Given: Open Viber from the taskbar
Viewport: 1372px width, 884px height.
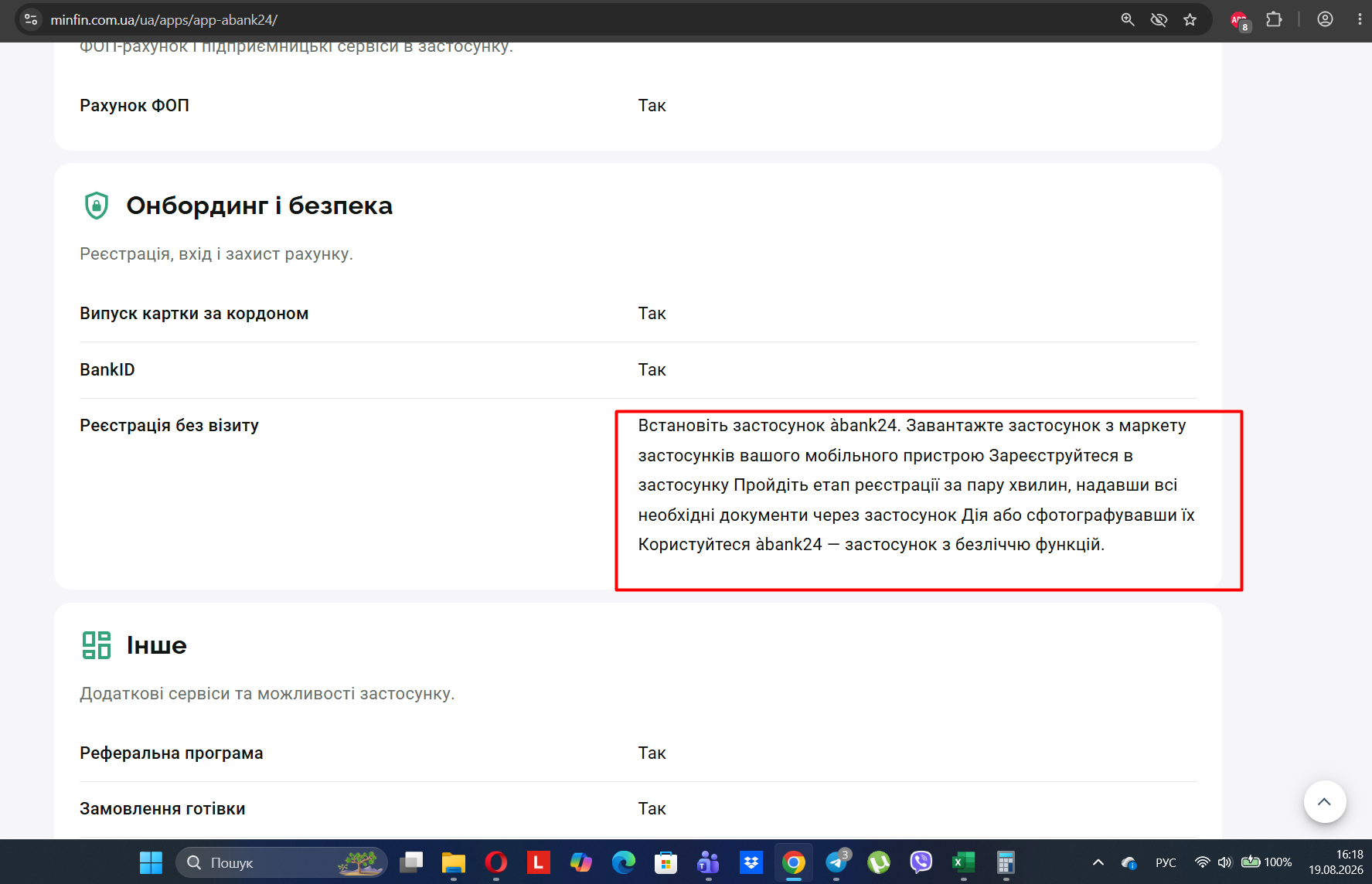Looking at the screenshot, I should tap(921, 862).
